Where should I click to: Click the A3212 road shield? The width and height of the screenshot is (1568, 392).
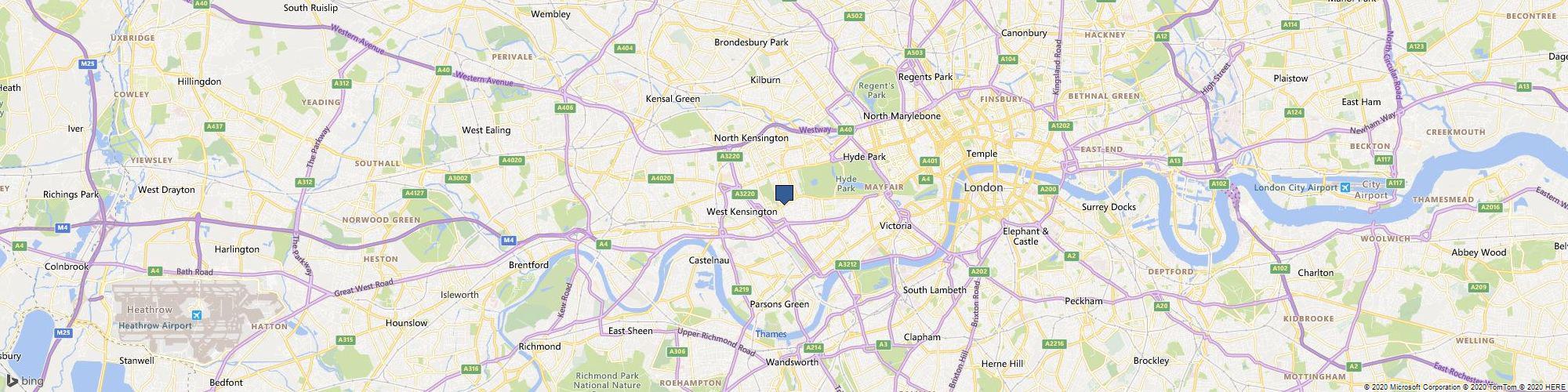pos(848,264)
